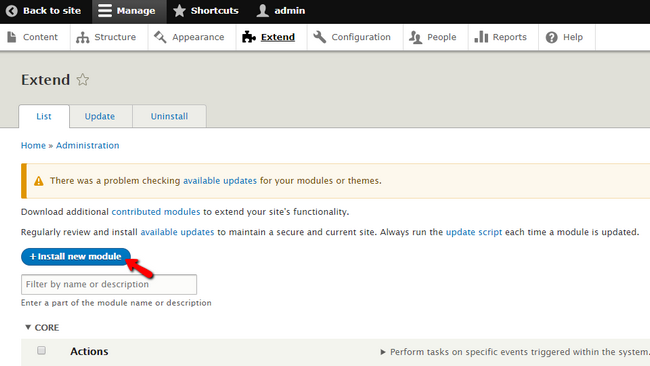Click the People users icon
This screenshot has height=366, width=650.
click(415, 37)
